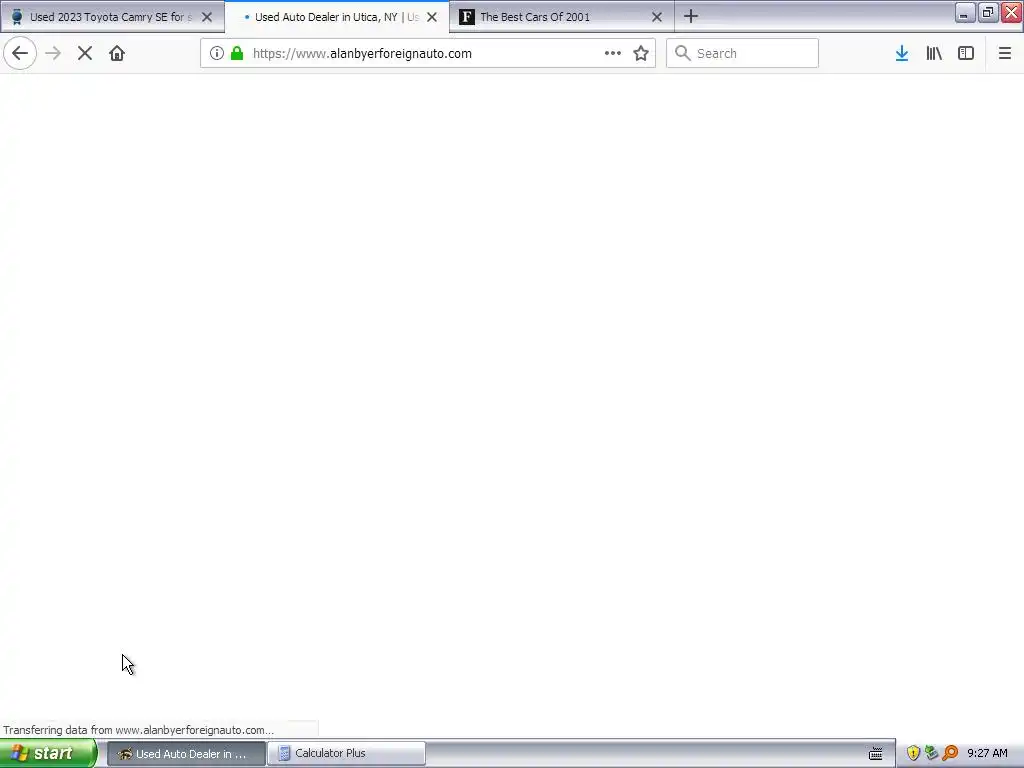Screen dimensions: 1024x768
Task: Click the address bar URL alanbyerforeignauto.com
Action: tap(362, 54)
